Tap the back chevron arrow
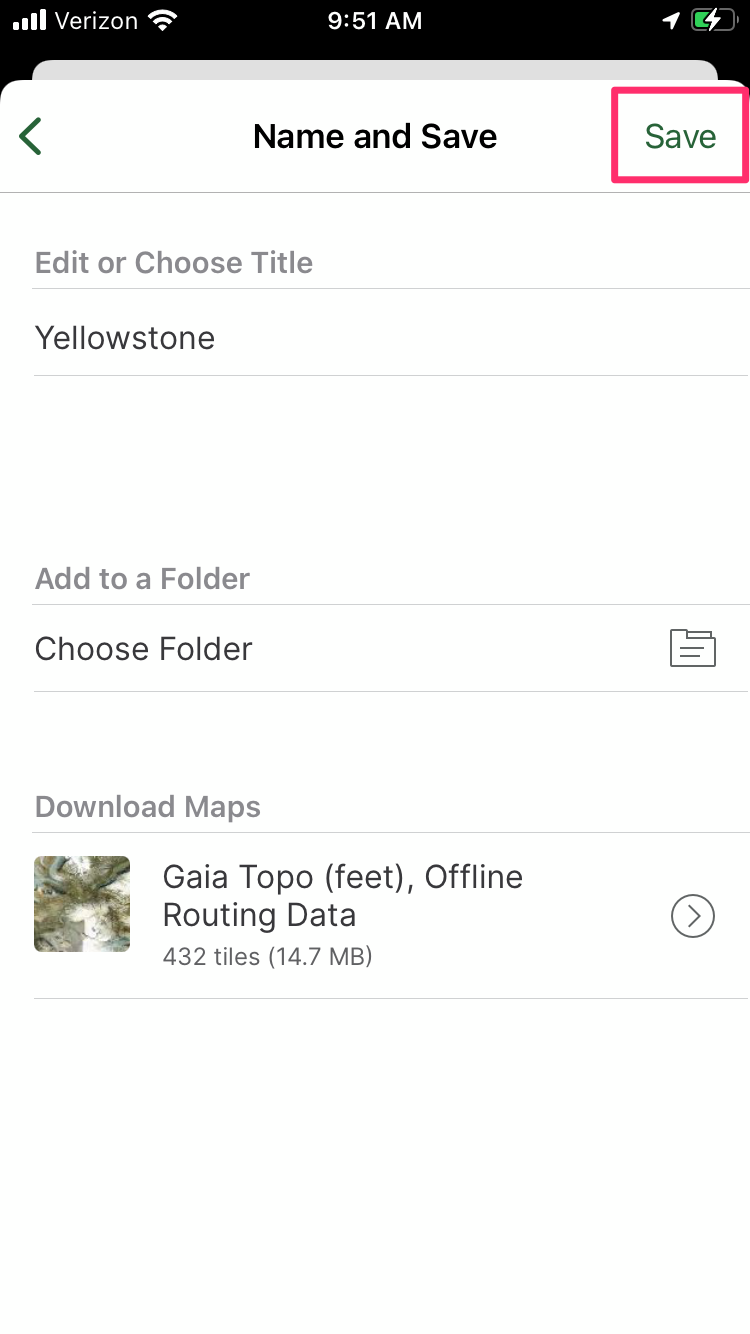Screen dimensions: 750x1334 pyautogui.click(x=31, y=136)
